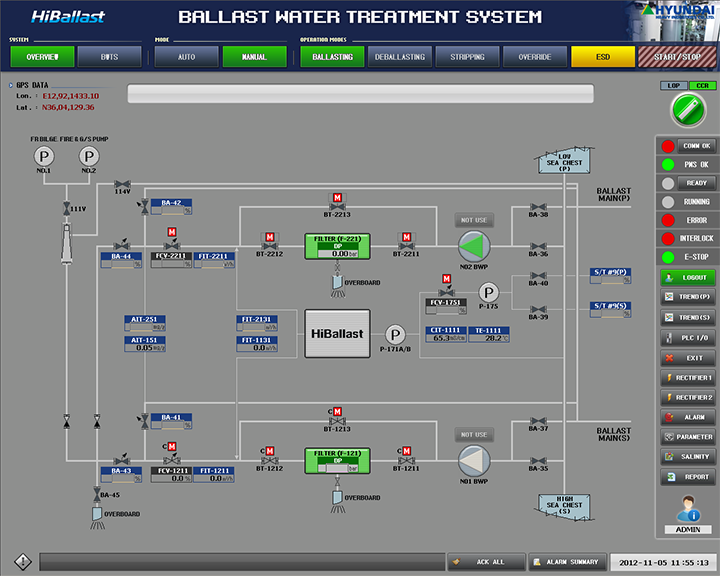Select the 114V valve symbol
Screen dimensions: 720x576
coord(122,184)
